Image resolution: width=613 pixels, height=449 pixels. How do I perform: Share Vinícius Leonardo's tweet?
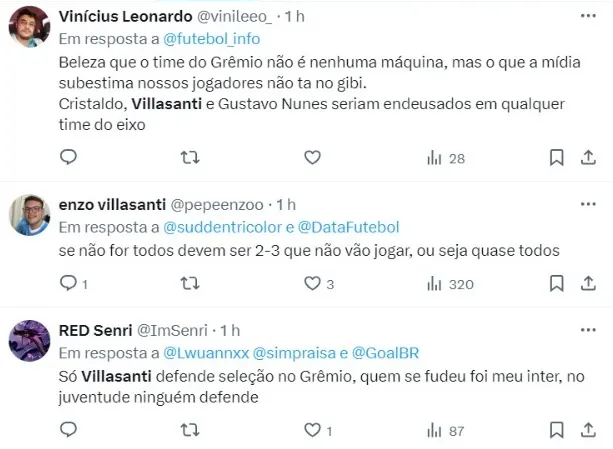(x=589, y=157)
